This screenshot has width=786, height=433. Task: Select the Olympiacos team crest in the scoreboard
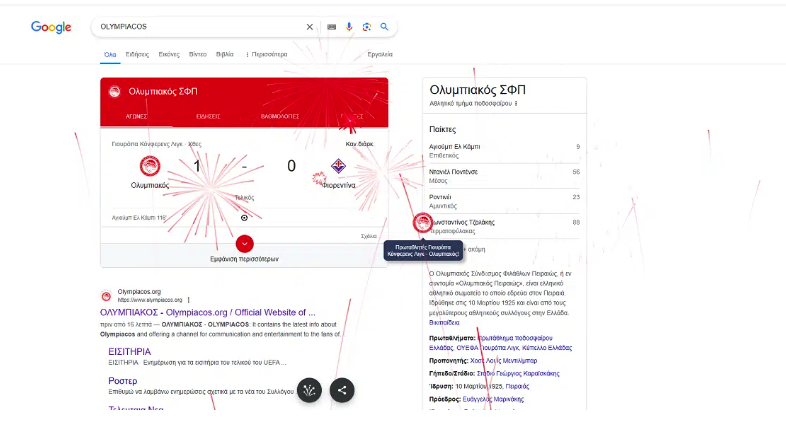coord(149,166)
